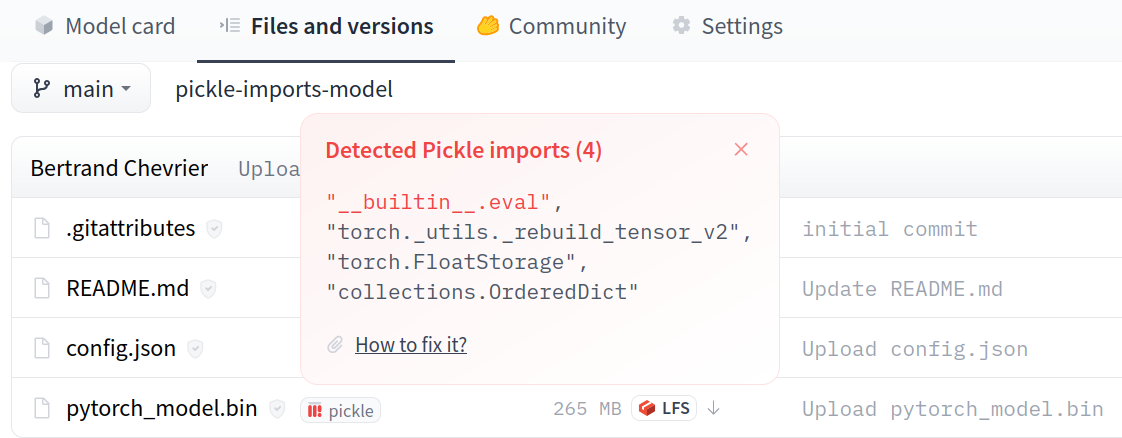The width and height of the screenshot is (1122, 438).
Task: Open the config.json file
Action: coord(121,349)
